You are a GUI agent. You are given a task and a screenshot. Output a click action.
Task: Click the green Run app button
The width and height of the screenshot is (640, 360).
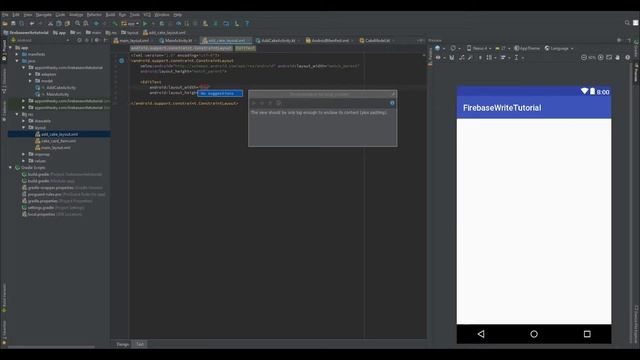145,24
